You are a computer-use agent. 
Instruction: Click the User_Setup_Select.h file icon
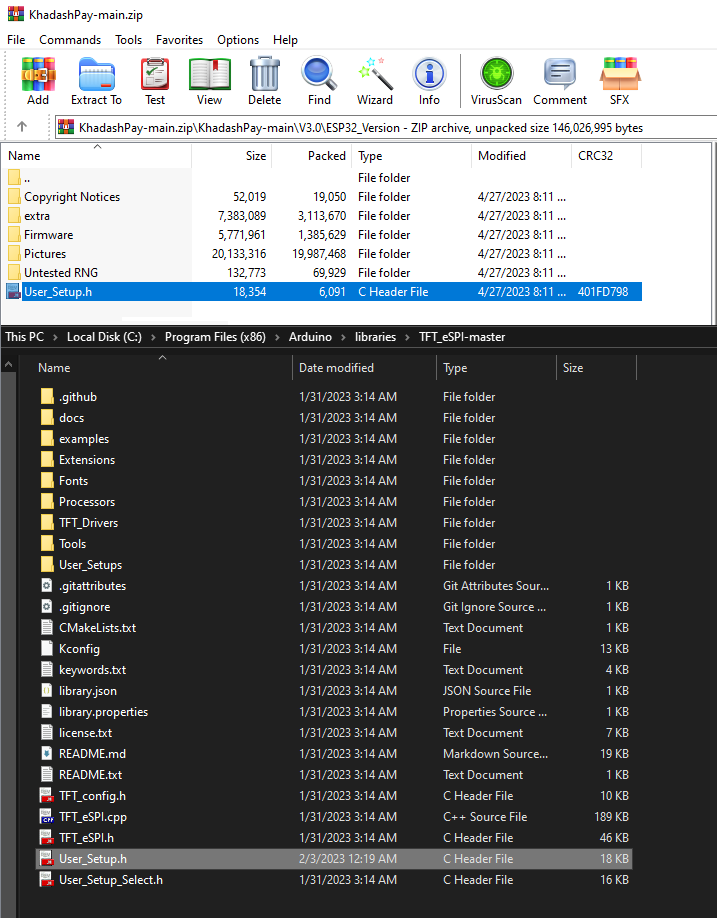coord(47,879)
